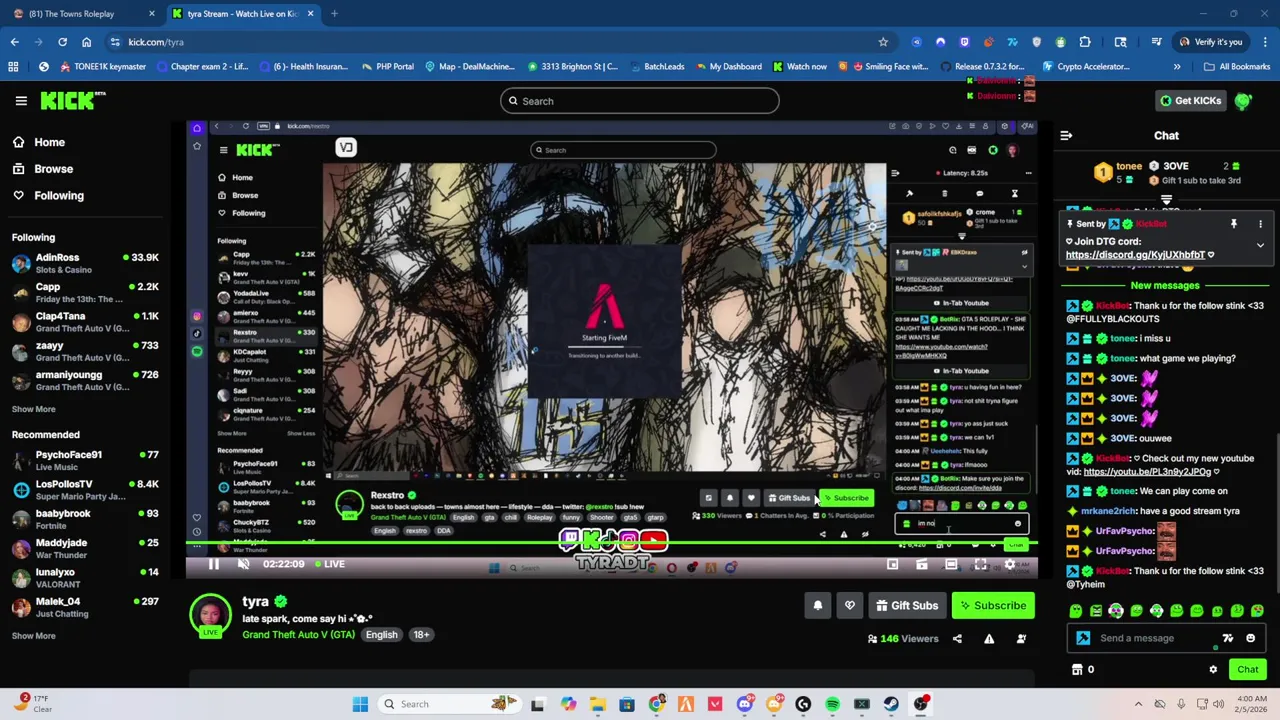Viewport: 1280px width, 720px height.
Task: Expand the pinned message chevron
Action: pos(1260,245)
